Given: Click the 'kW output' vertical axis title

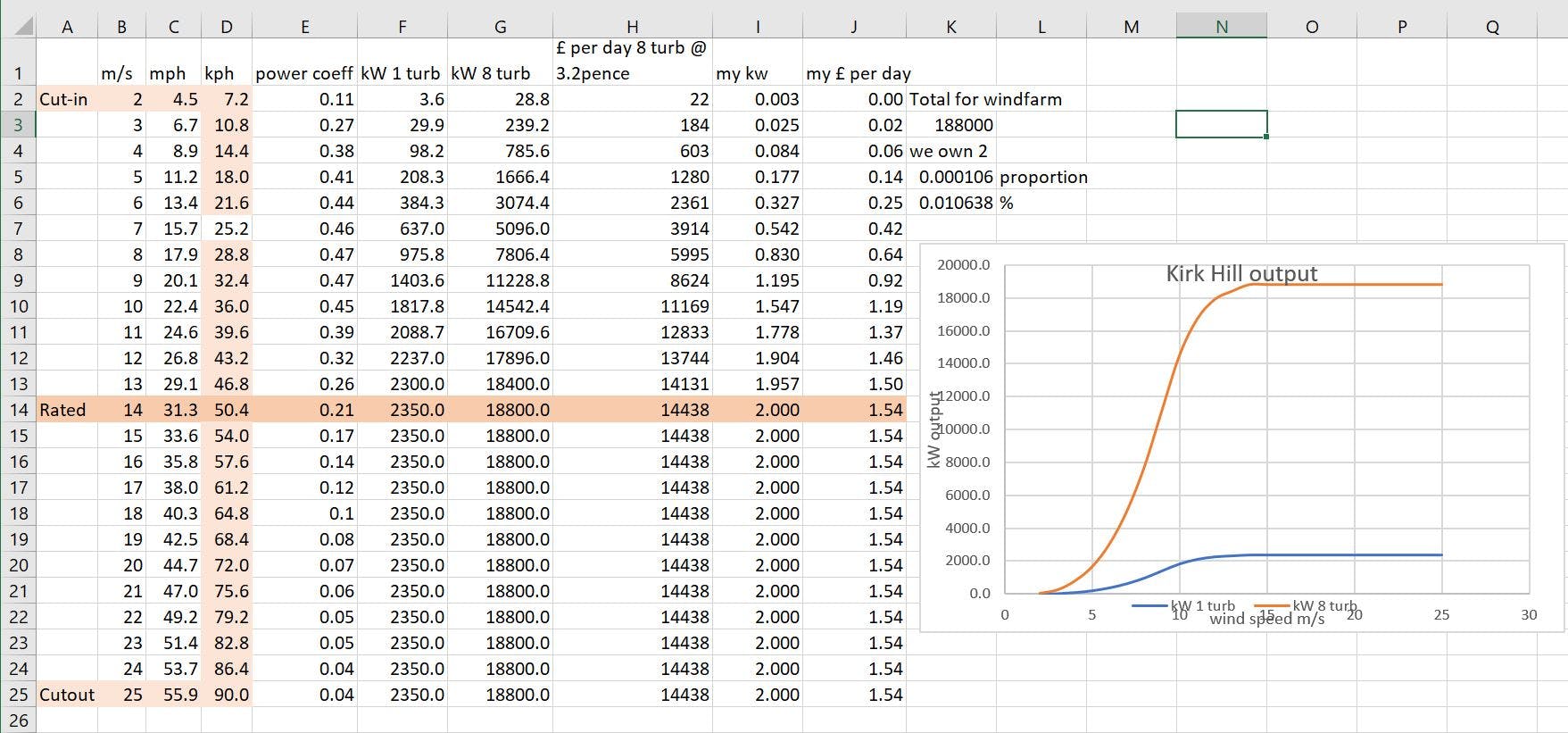Looking at the screenshot, I should [934, 429].
